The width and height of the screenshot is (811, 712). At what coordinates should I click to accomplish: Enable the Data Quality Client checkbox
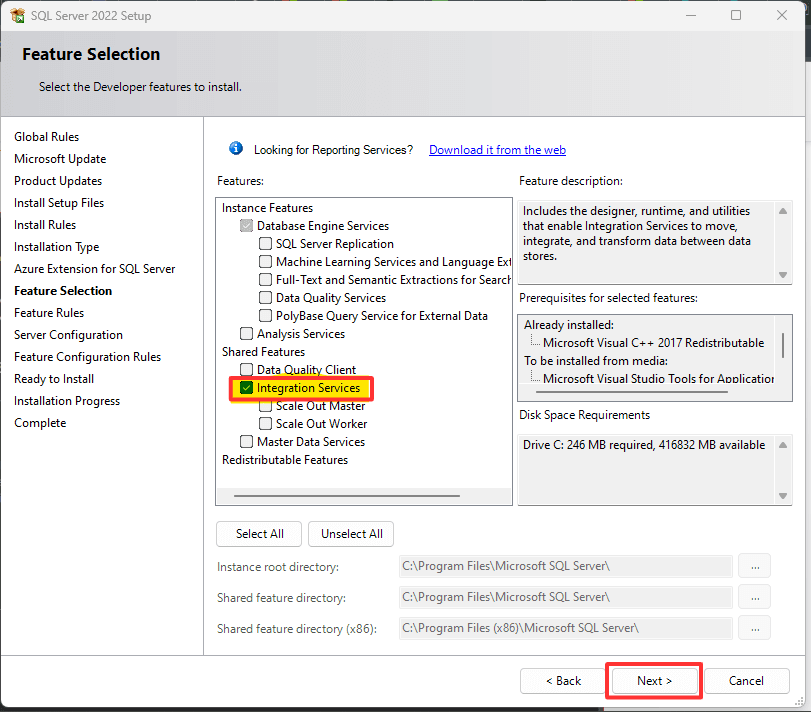coord(246,369)
